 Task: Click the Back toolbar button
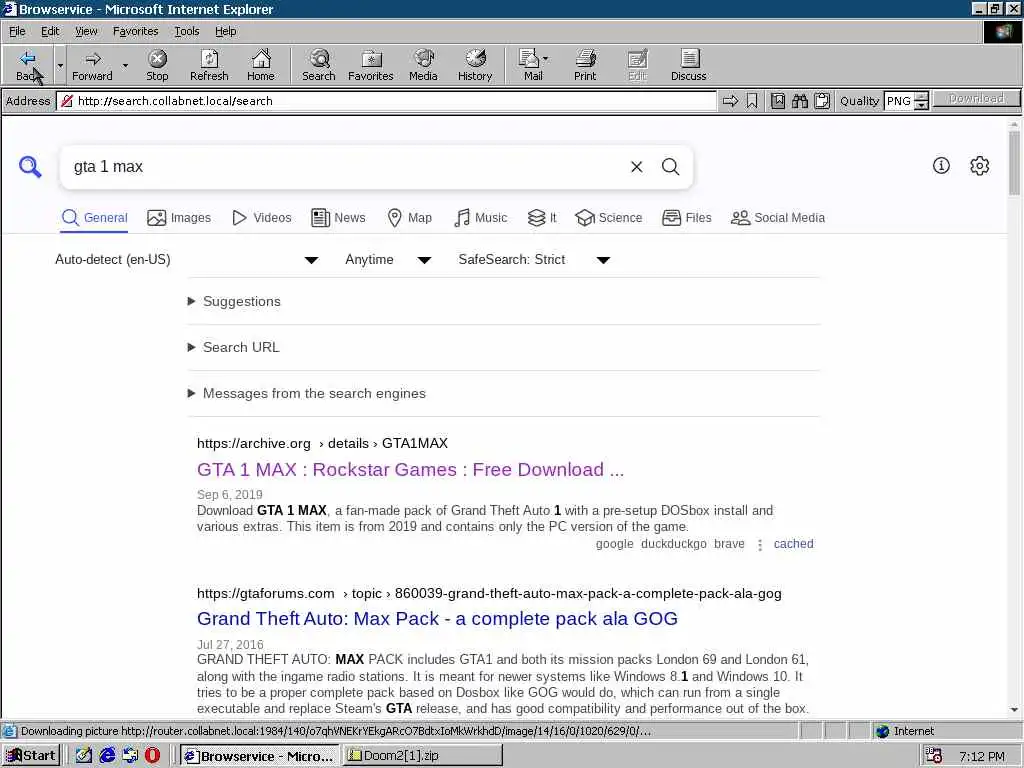[27, 65]
